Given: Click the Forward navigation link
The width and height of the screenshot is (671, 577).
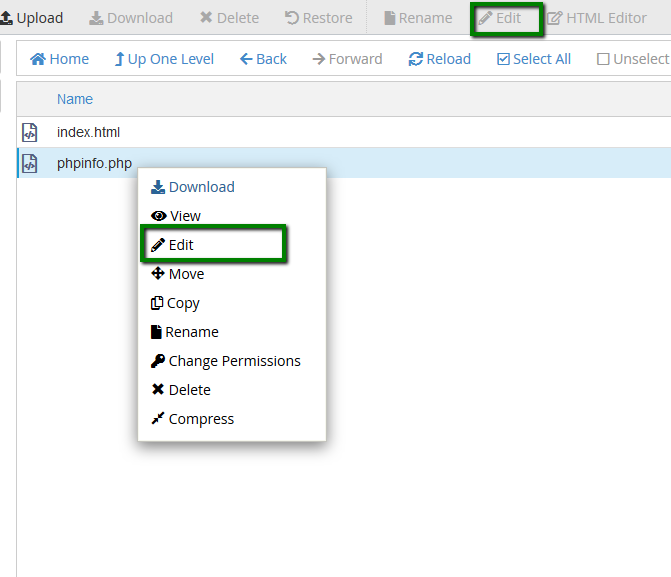Looking at the screenshot, I should pyautogui.click(x=347, y=59).
